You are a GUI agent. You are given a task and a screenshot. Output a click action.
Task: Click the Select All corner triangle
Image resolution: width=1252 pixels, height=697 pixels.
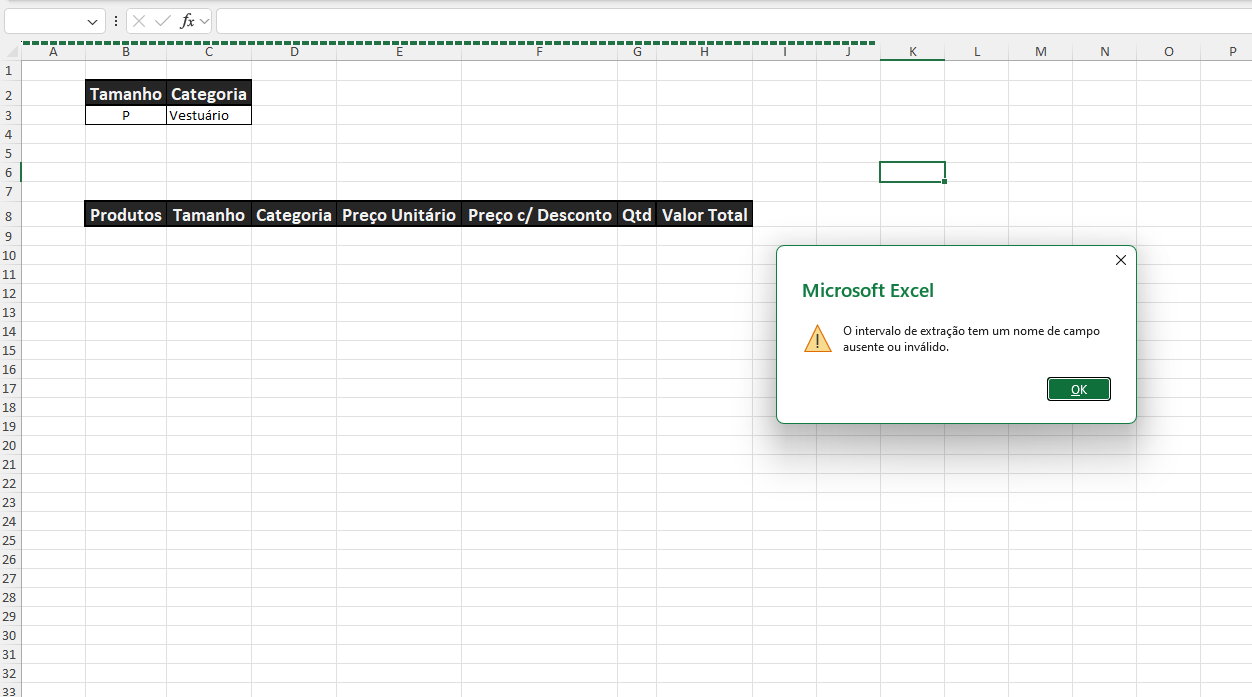[11, 52]
